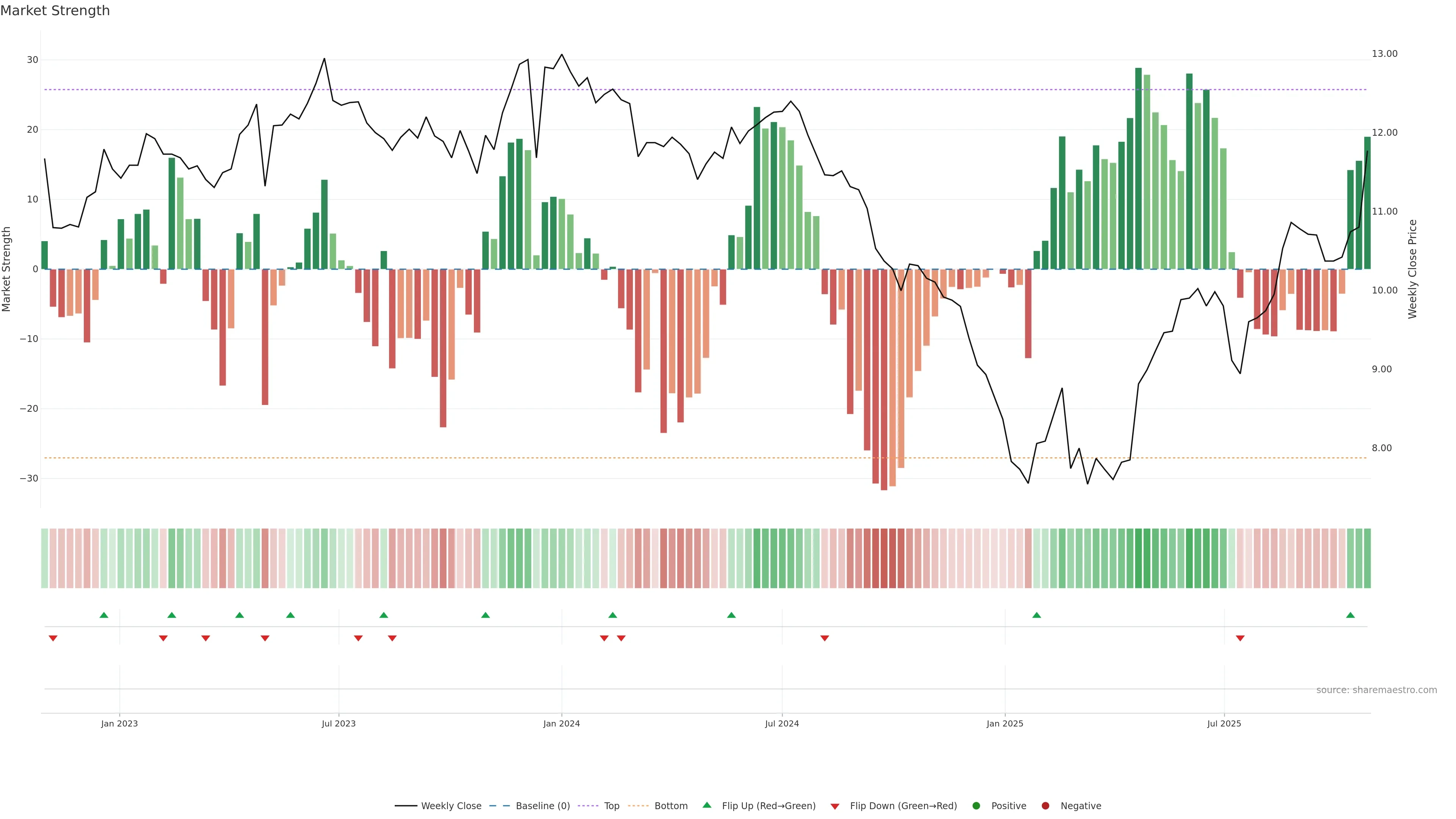This screenshot has width=1456, height=819.
Task: Click the Jul 2023 x-axis label
Action: click(339, 723)
